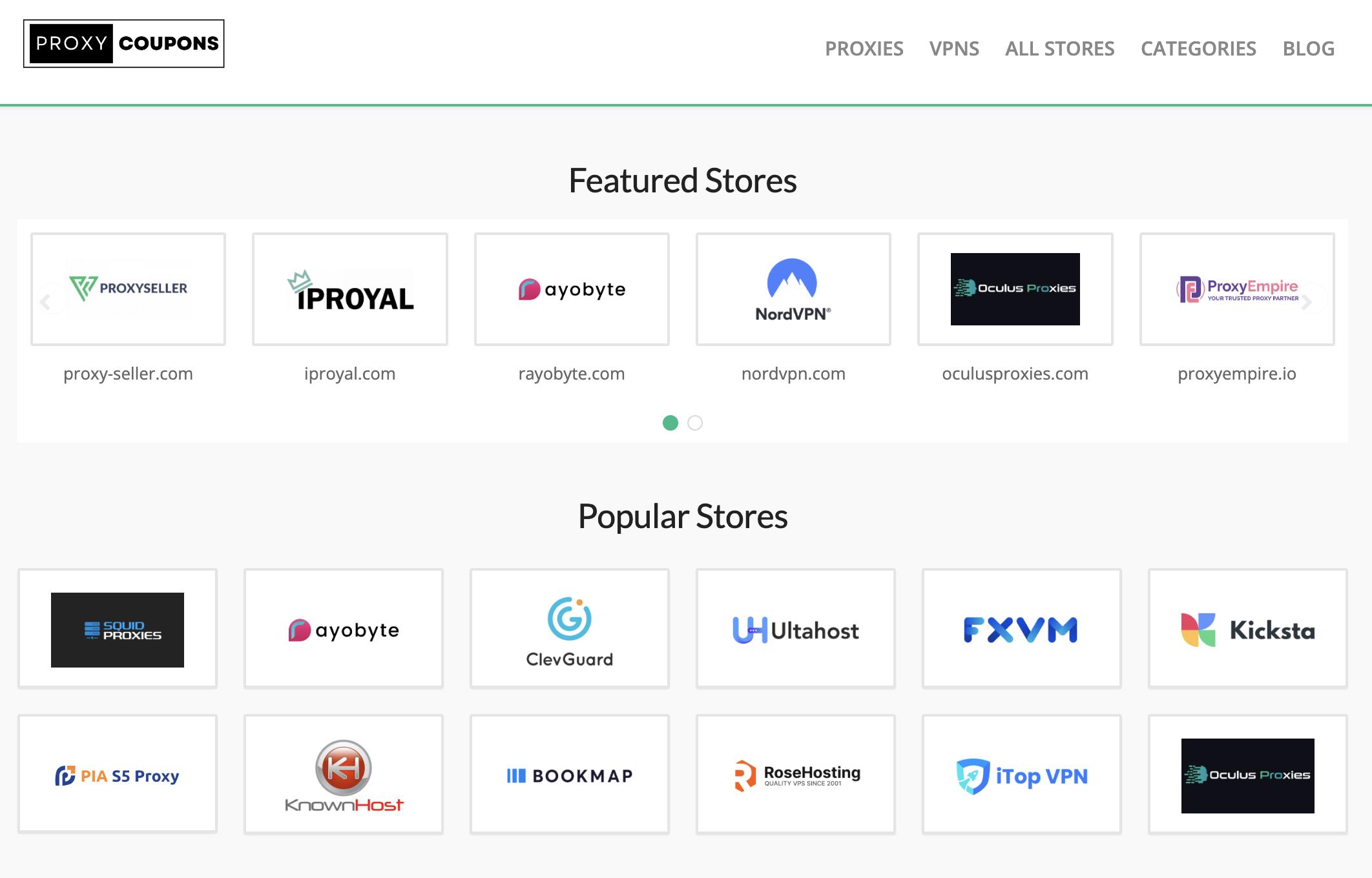Open the Blog page
This screenshot has width=1372, height=878.
1308,48
